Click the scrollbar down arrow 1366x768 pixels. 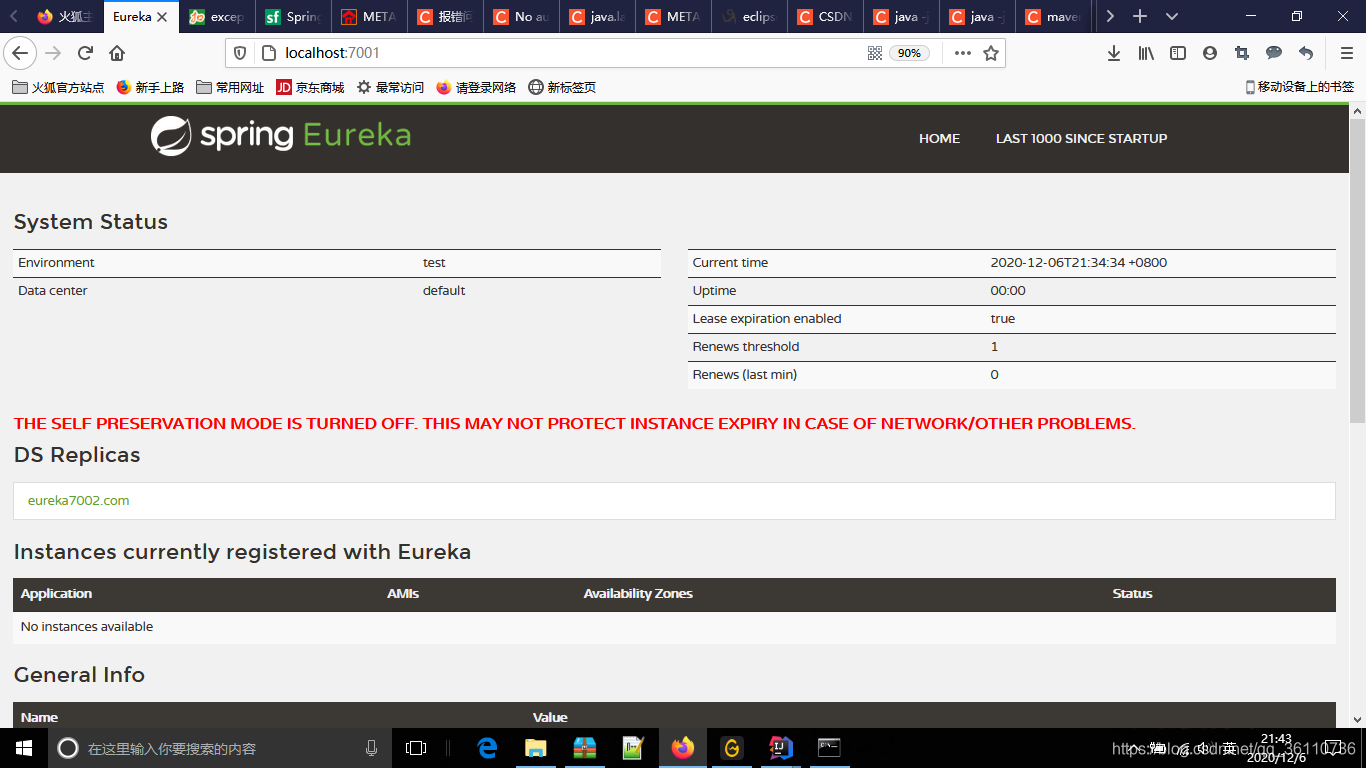pos(1357,719)
